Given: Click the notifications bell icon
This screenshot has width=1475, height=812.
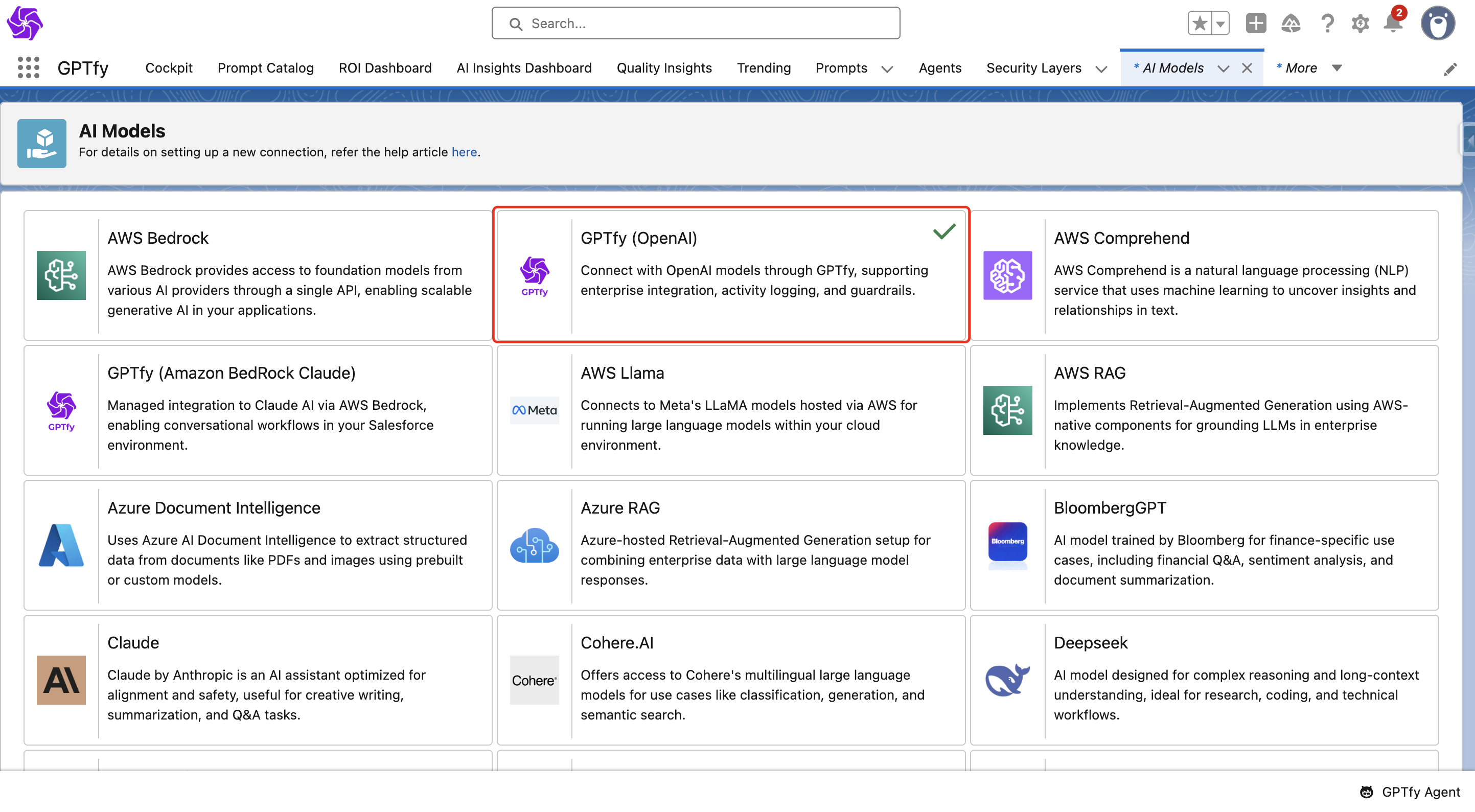Looking at the screenshot, I should [1393, 24].
